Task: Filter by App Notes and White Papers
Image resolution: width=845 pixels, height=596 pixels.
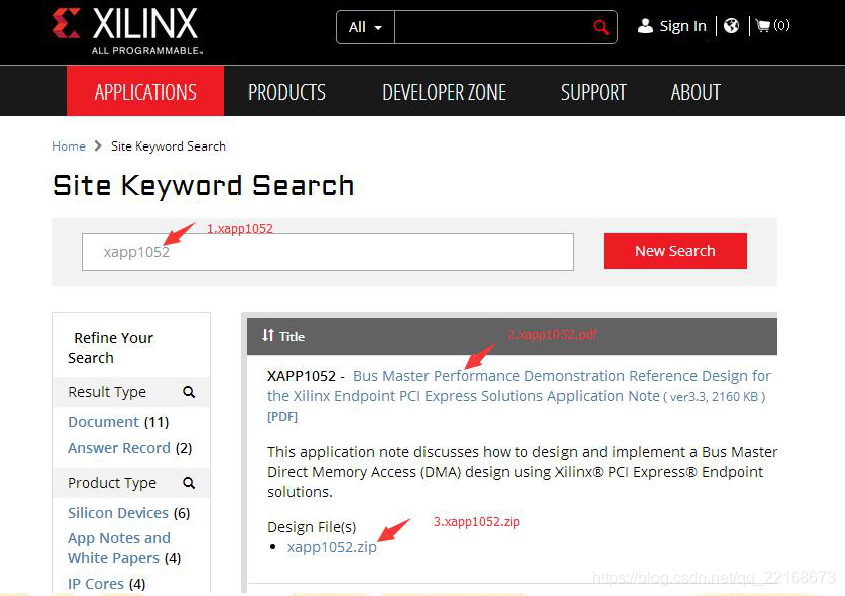Action: 119,548
